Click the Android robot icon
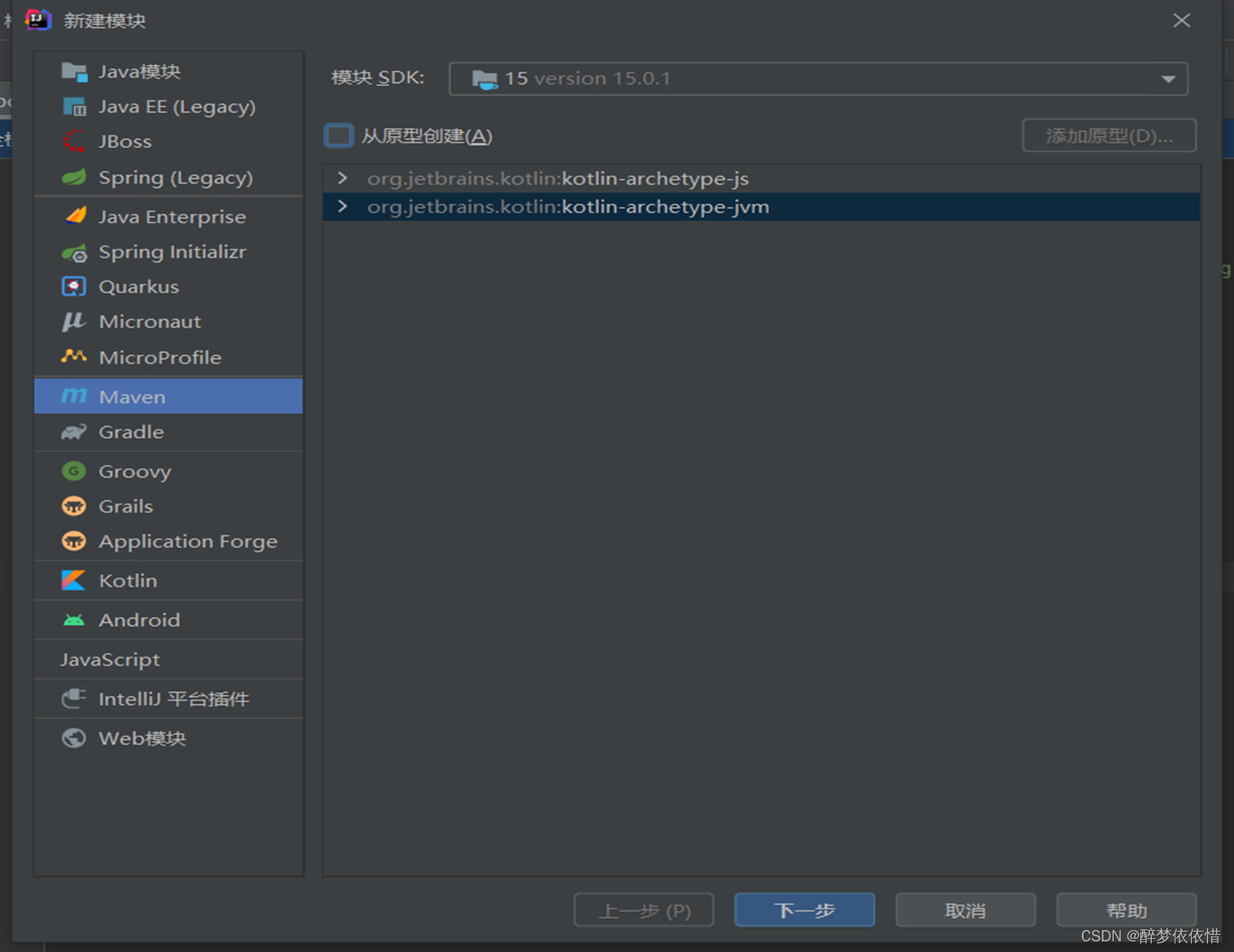The image size is (1234, 952). pos(74,620)
